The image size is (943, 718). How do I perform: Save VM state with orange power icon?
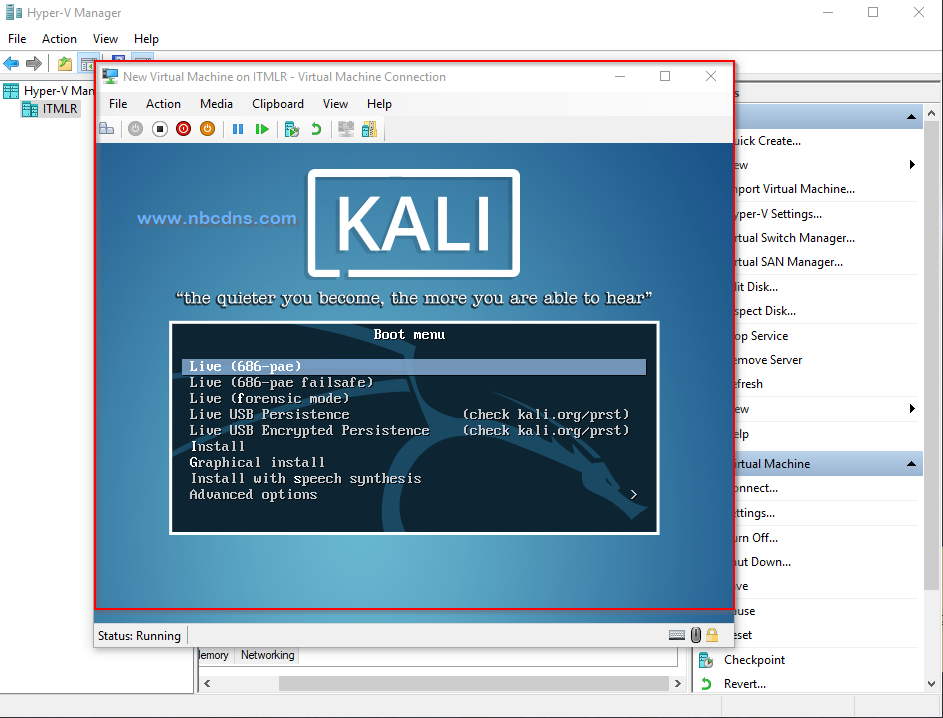click(x=207, y=129)
